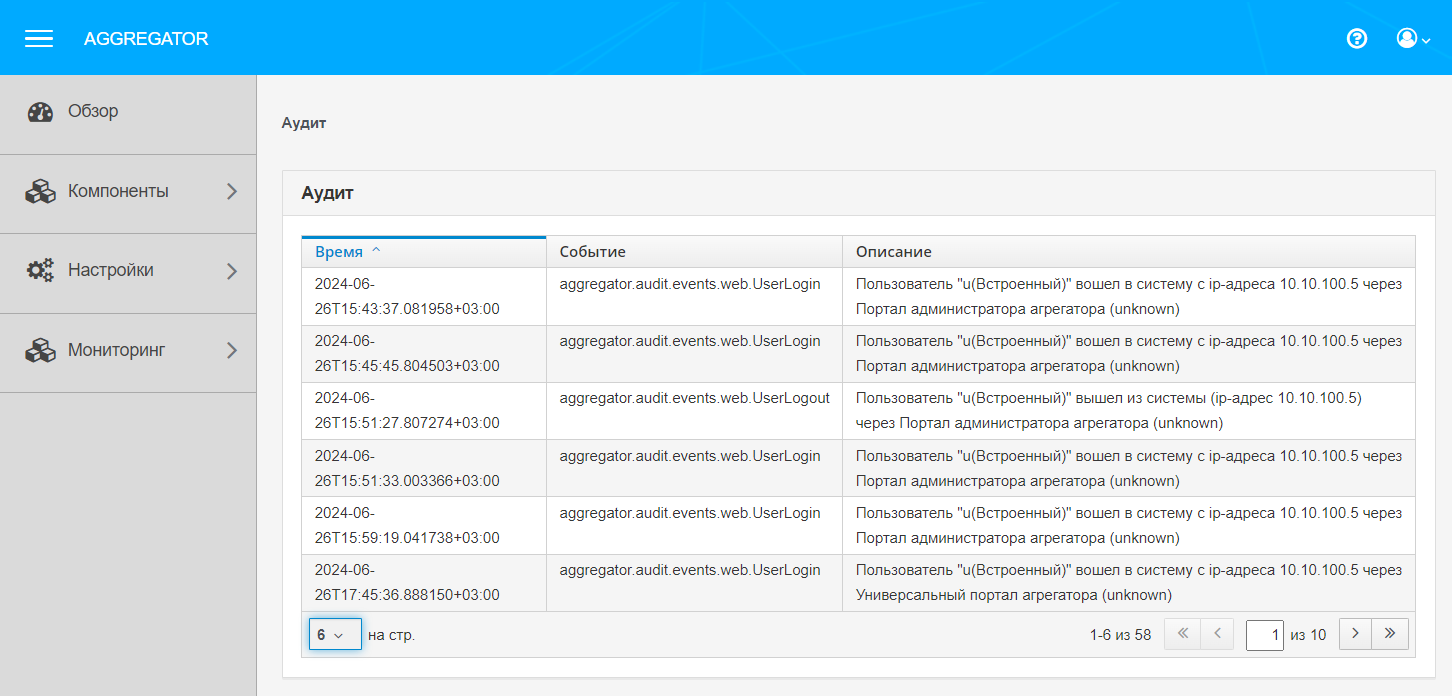Viewport: 1452px width, 696px height.
Task: Click the Настройки gears icon
Action: pos(40,270)
